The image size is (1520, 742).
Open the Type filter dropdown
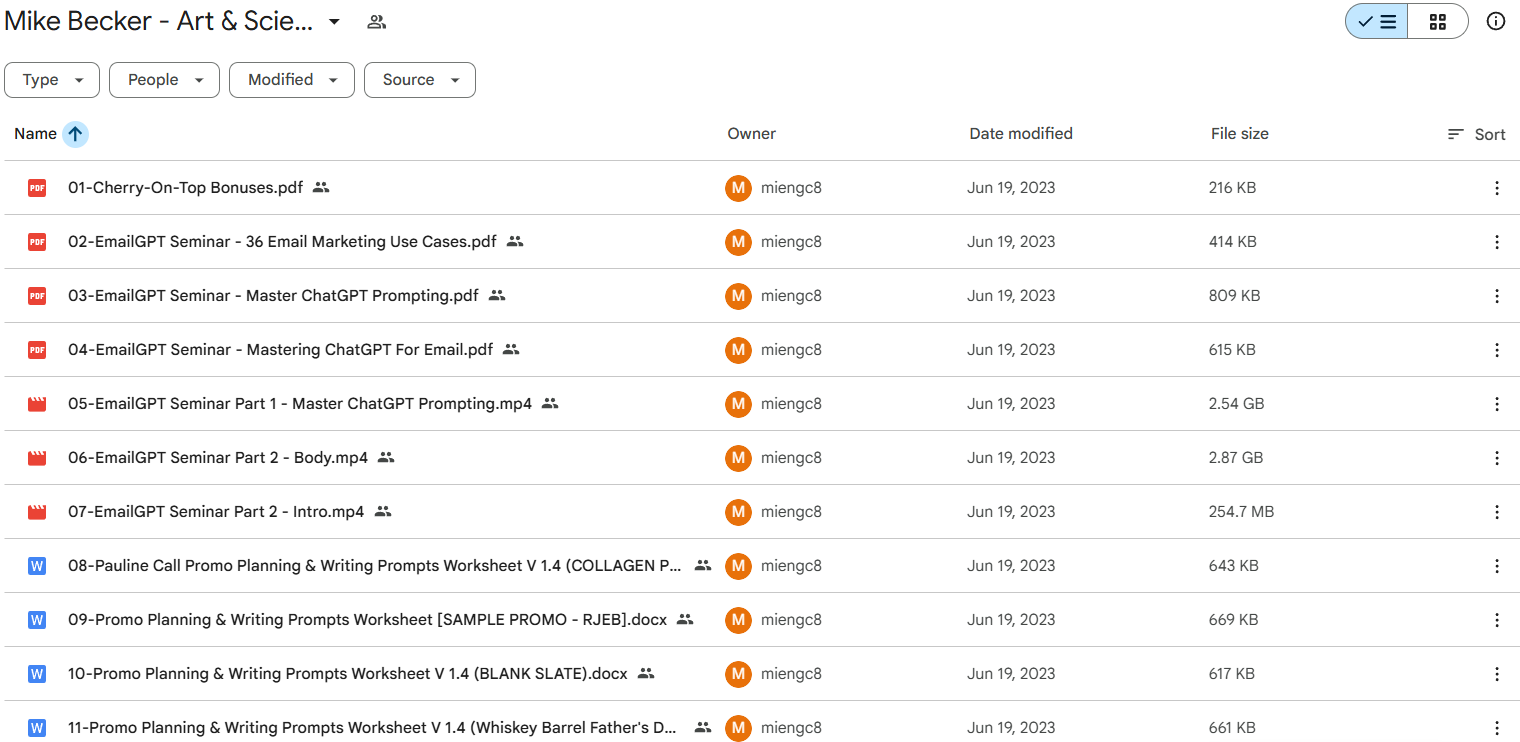pos(52,80)
